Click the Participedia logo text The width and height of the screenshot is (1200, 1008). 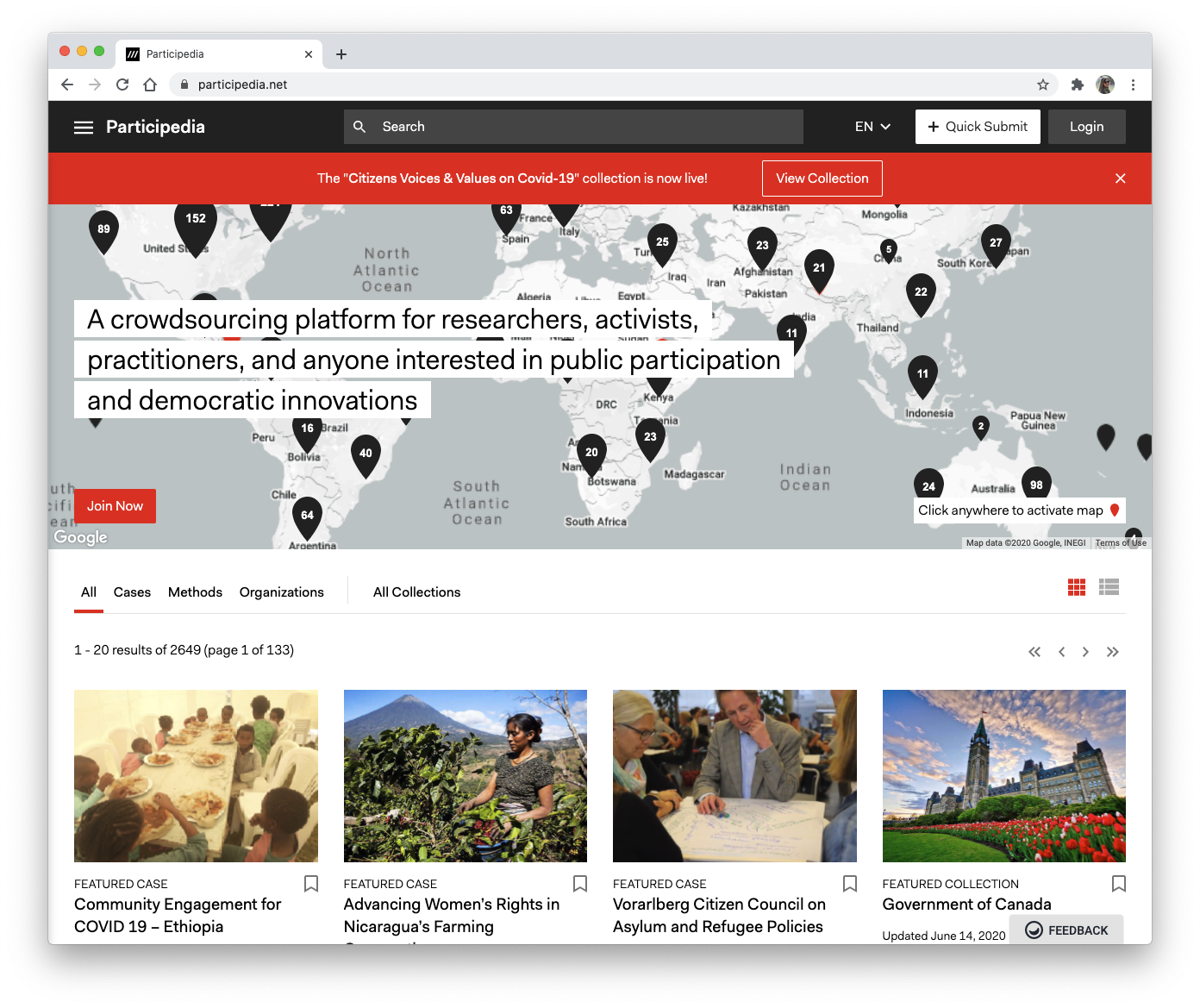coord(155,128)
